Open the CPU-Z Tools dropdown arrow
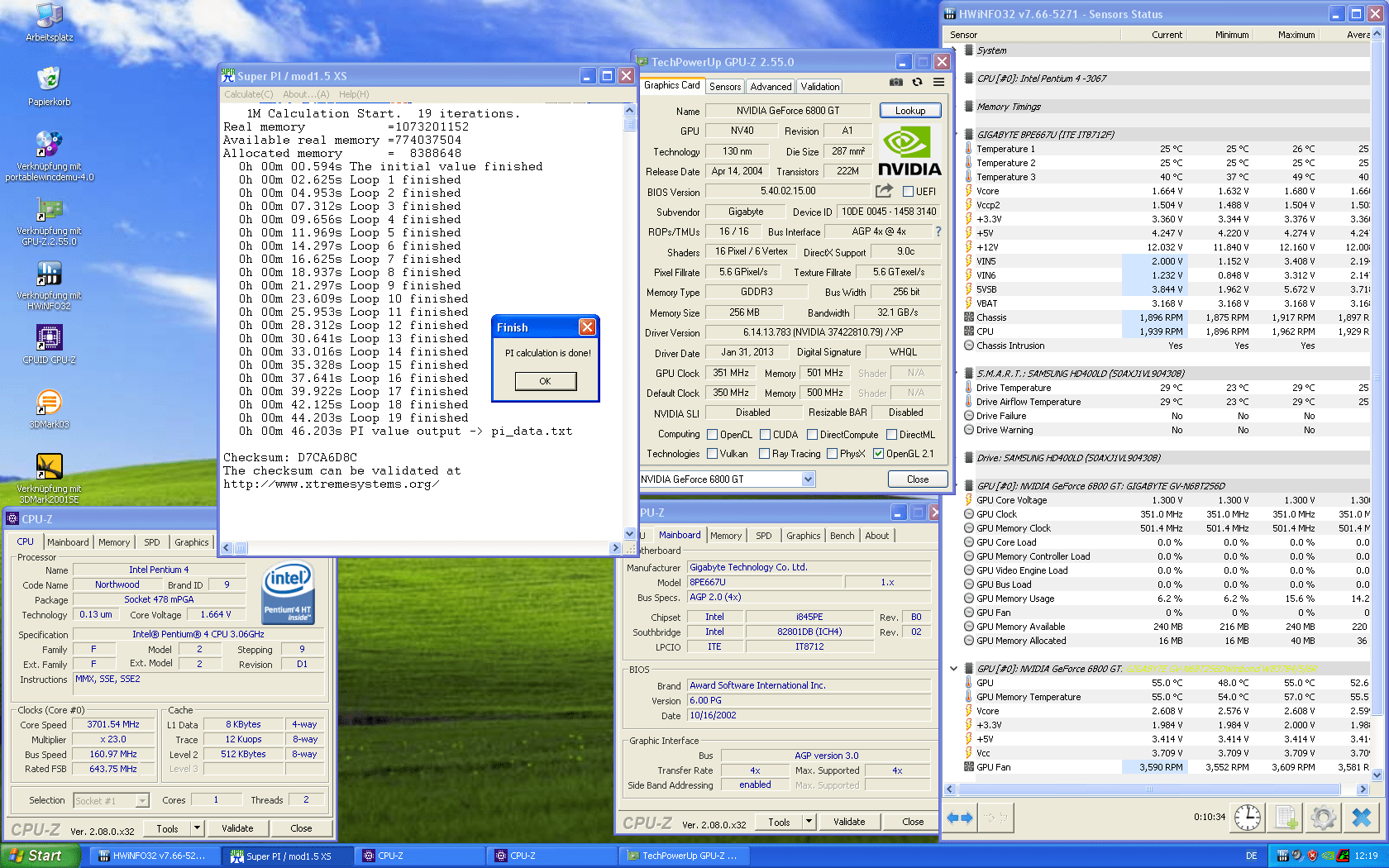 [x=197, y=828]
